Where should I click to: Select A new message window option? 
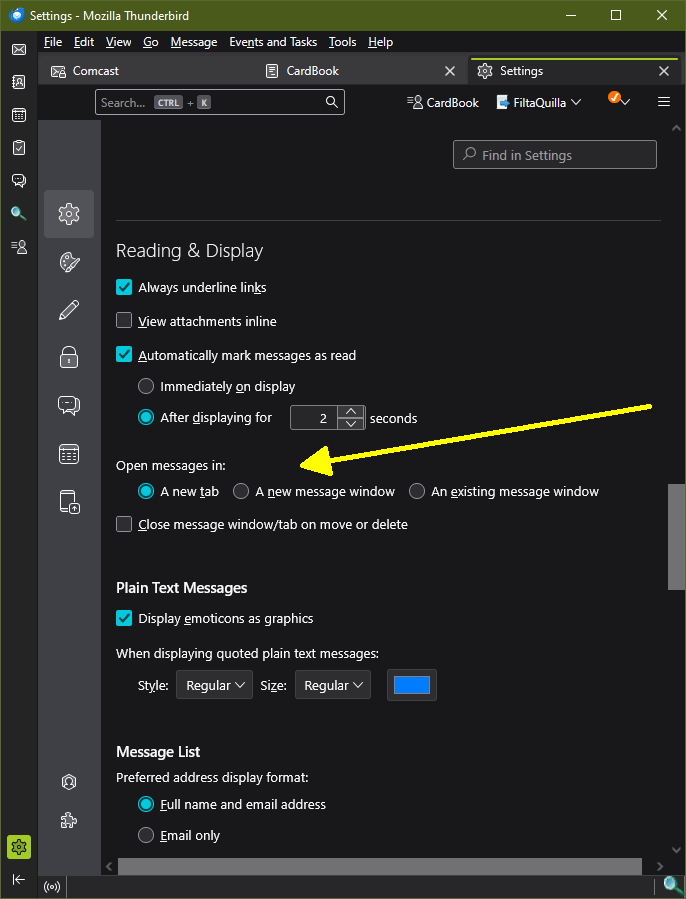coord(241,492)
